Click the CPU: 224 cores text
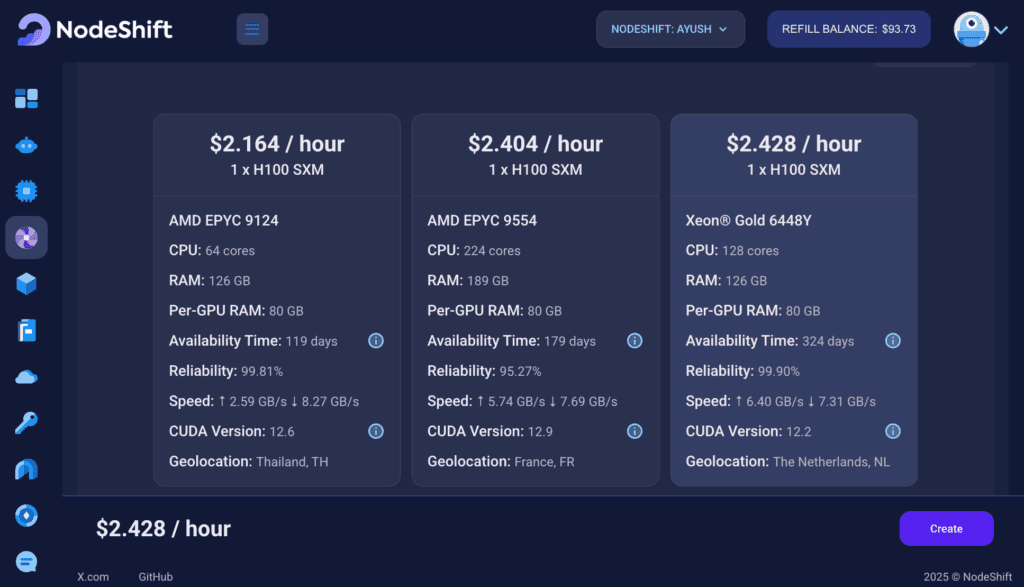Image resolution: width=1024 pixels, height=587 pixels. [x=474, y=251]
